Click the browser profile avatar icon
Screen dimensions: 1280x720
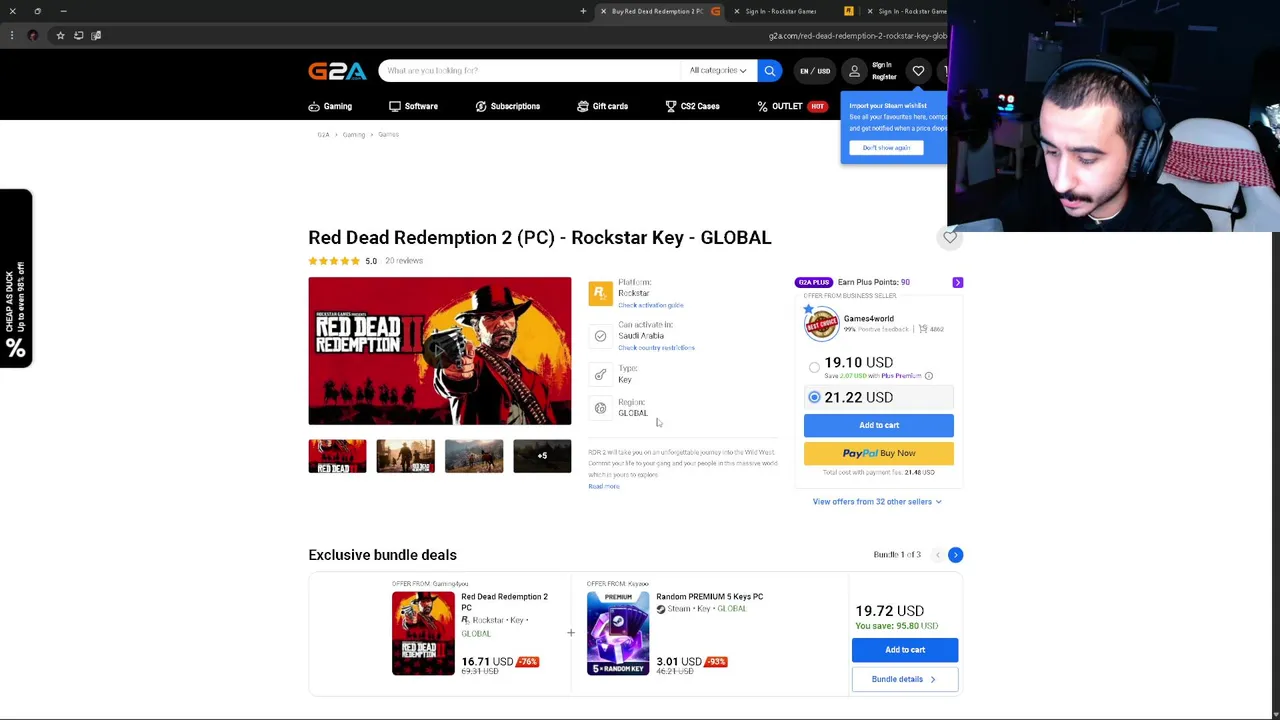[x=32, y=36]
